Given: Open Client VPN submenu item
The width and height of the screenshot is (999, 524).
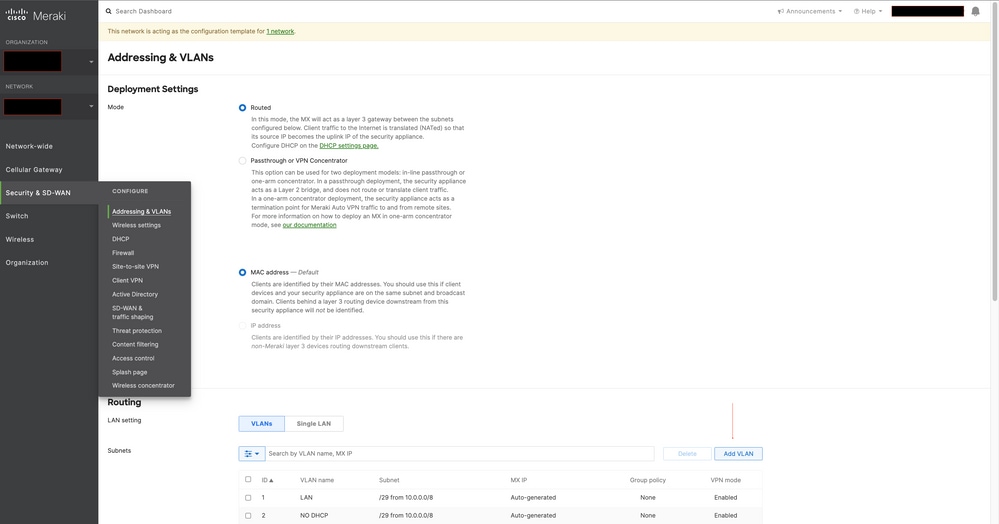Looking at the screenshot, I should tap(127, 280).
